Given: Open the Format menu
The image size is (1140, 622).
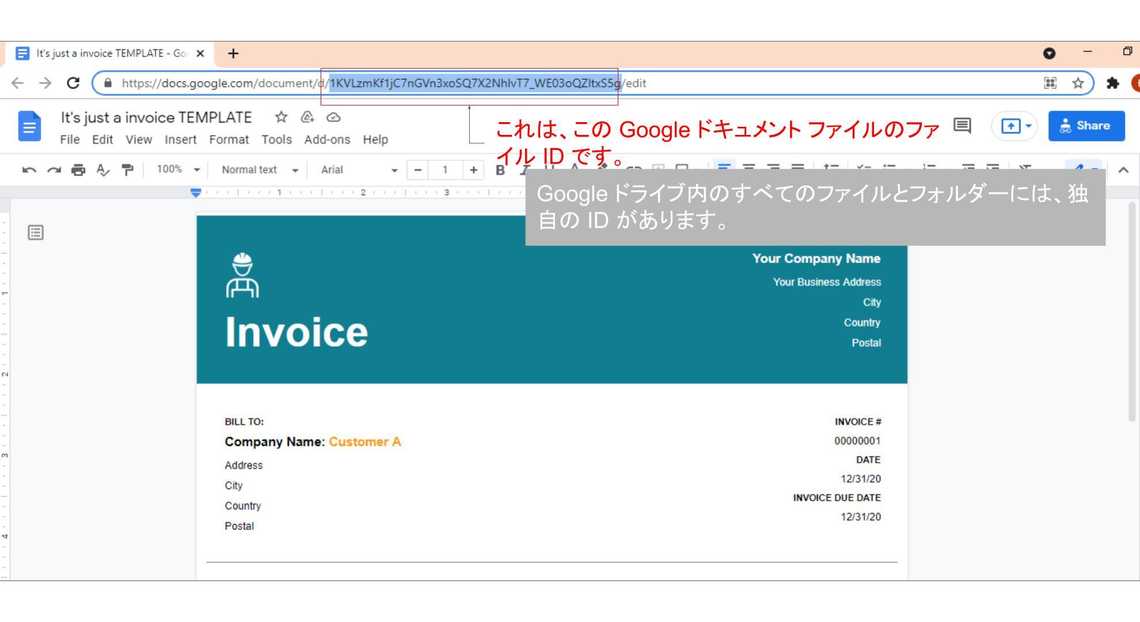Looking at the screenshot, I should click(229, 140).
